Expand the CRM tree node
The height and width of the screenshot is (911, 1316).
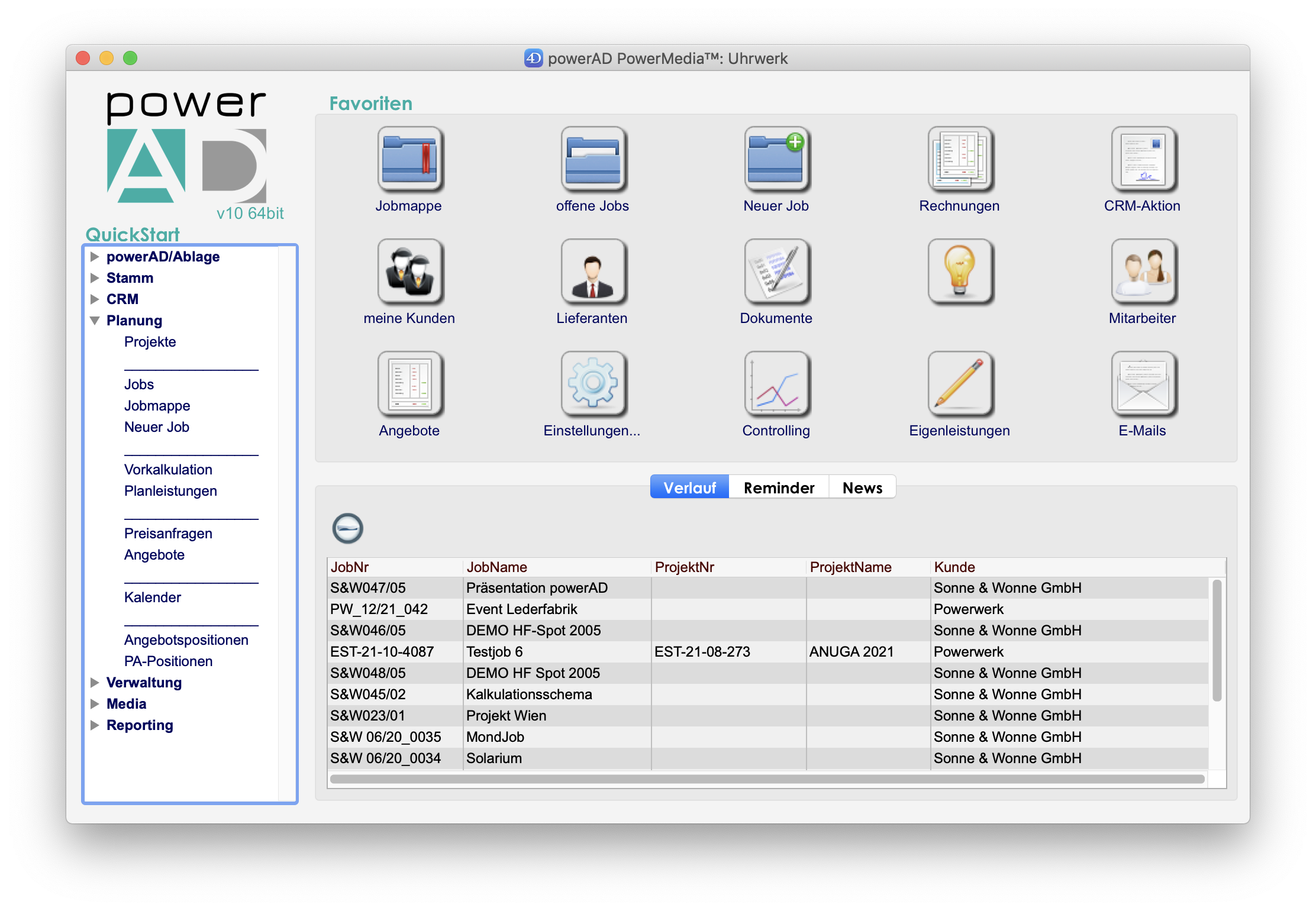(x=94, y=299)
